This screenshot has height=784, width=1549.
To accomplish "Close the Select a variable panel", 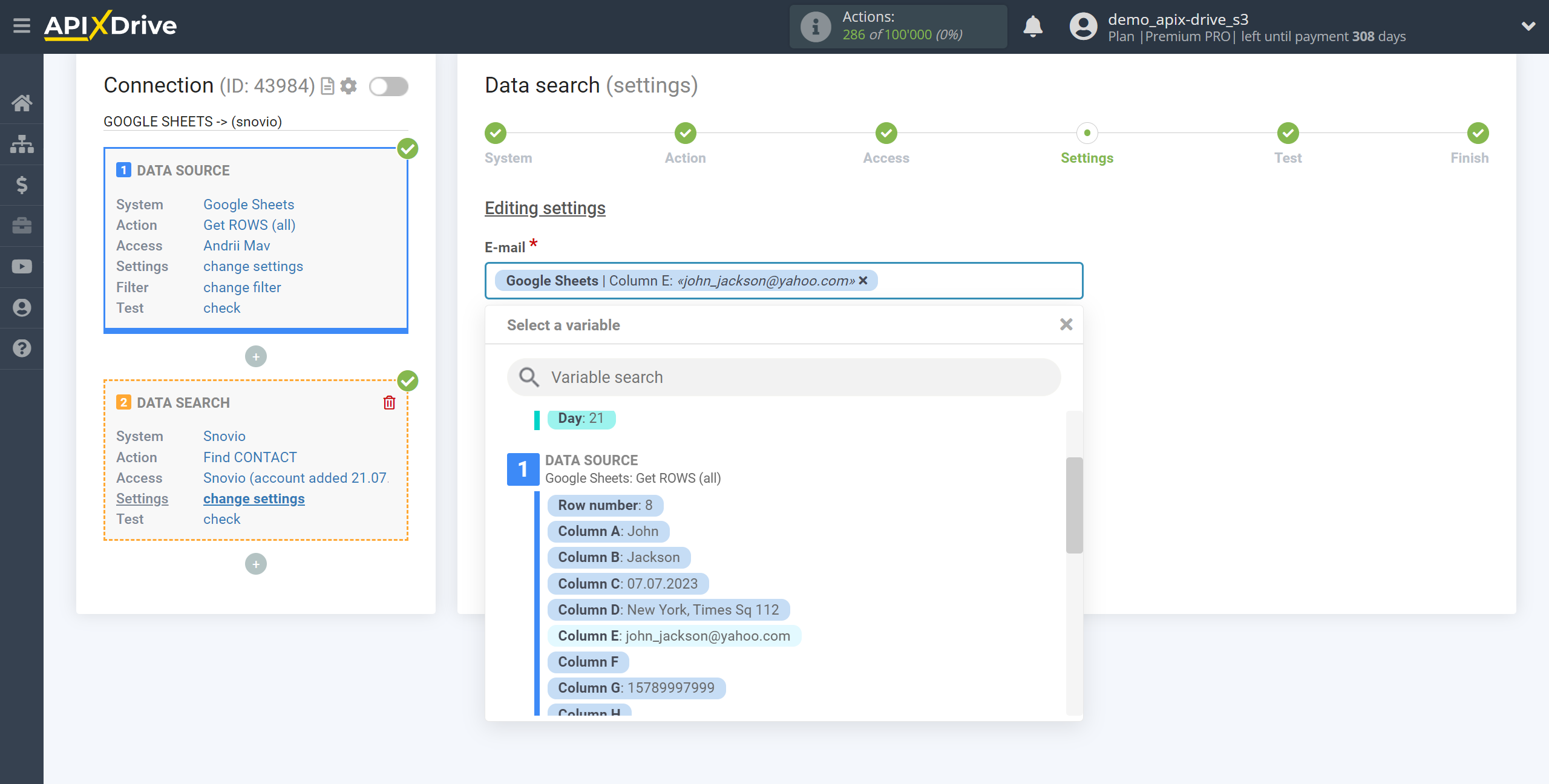I will (x=1066, y=325).
